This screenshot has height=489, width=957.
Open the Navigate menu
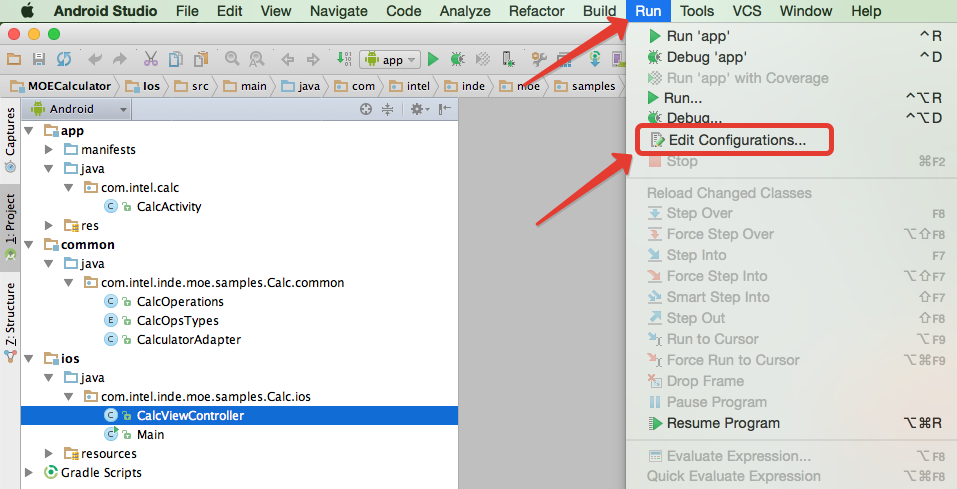pos(339,11)
